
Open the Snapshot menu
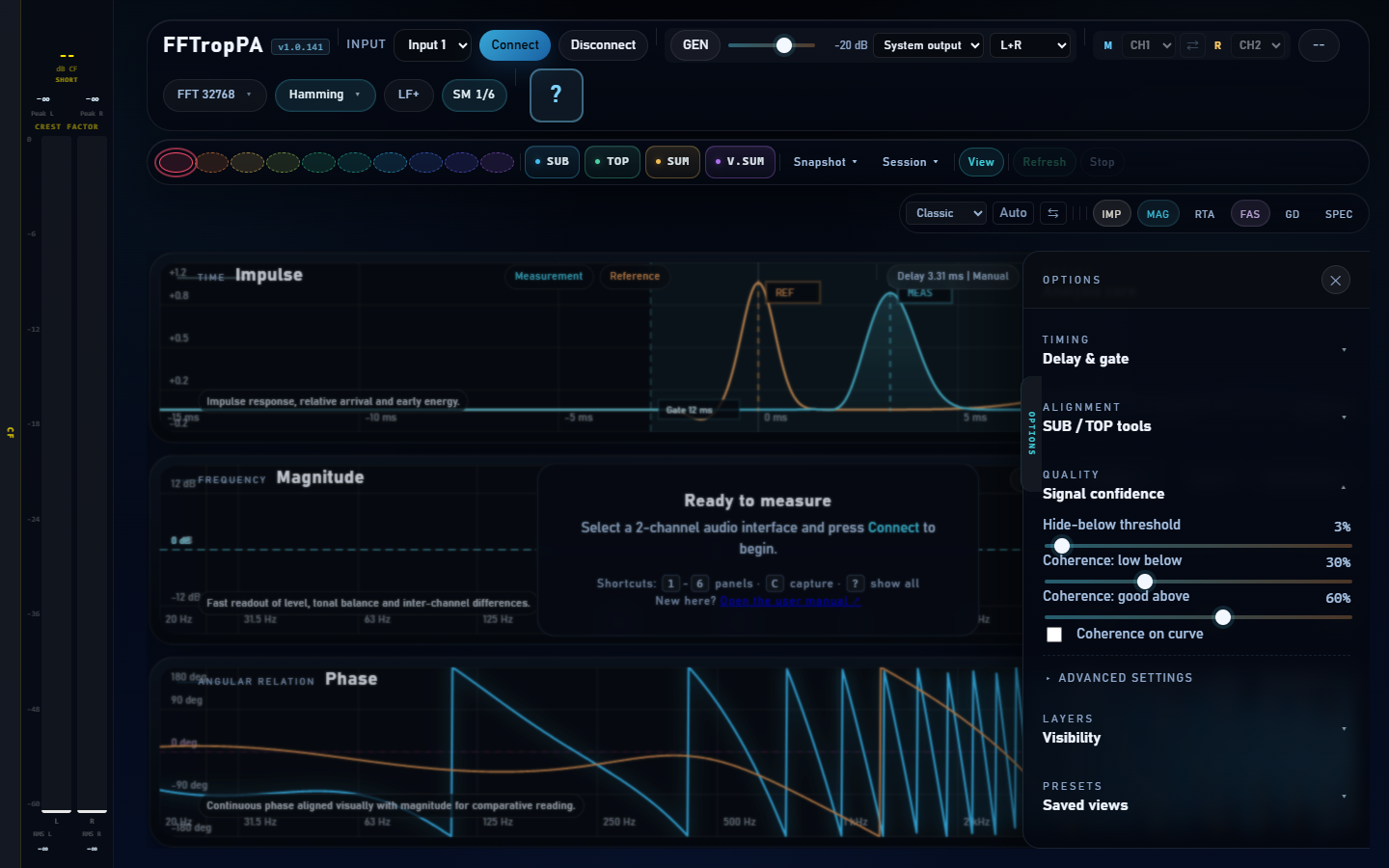coord(826,162)
